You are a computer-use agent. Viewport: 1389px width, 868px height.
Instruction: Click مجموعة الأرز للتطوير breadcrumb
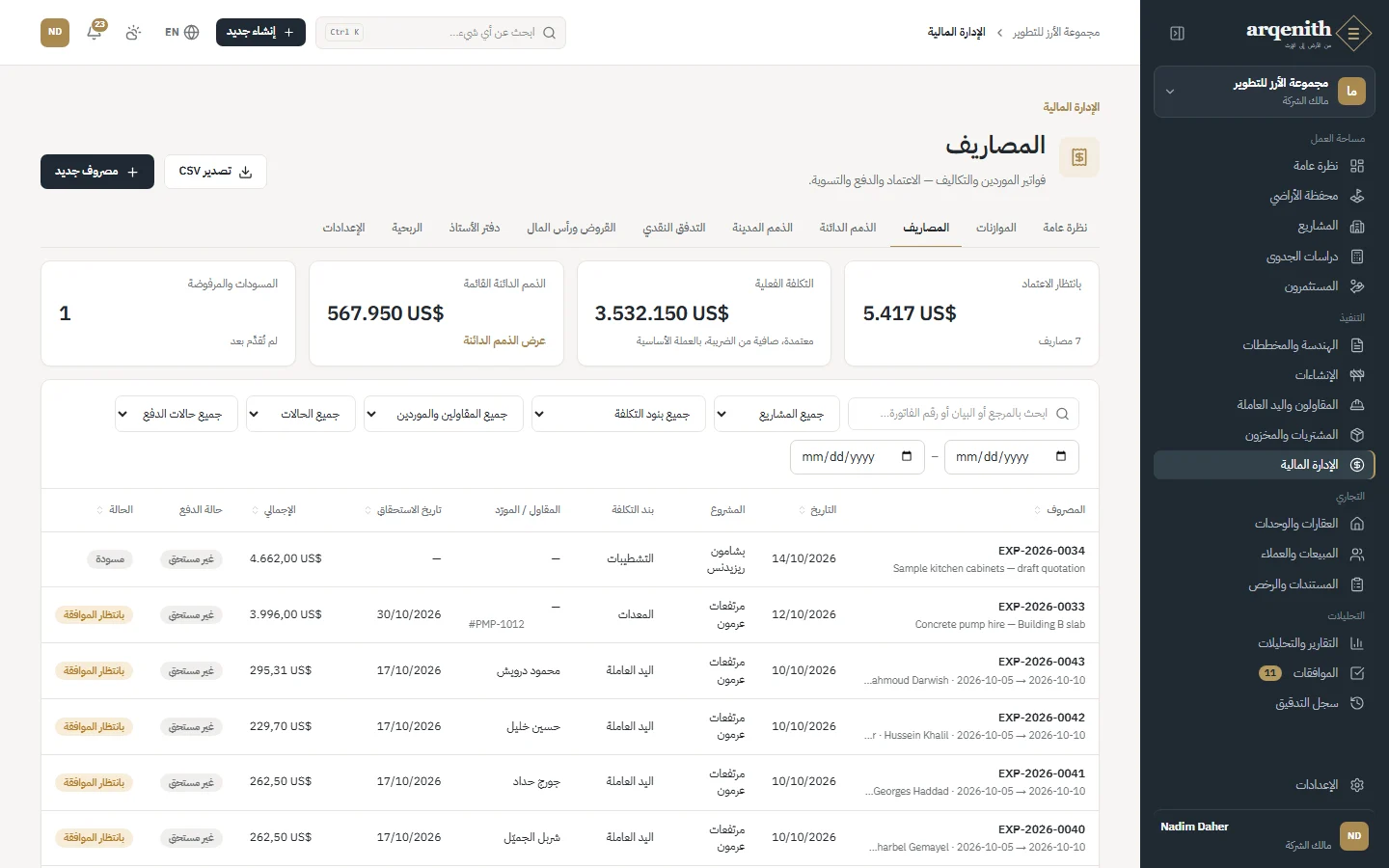(1055, 32)
